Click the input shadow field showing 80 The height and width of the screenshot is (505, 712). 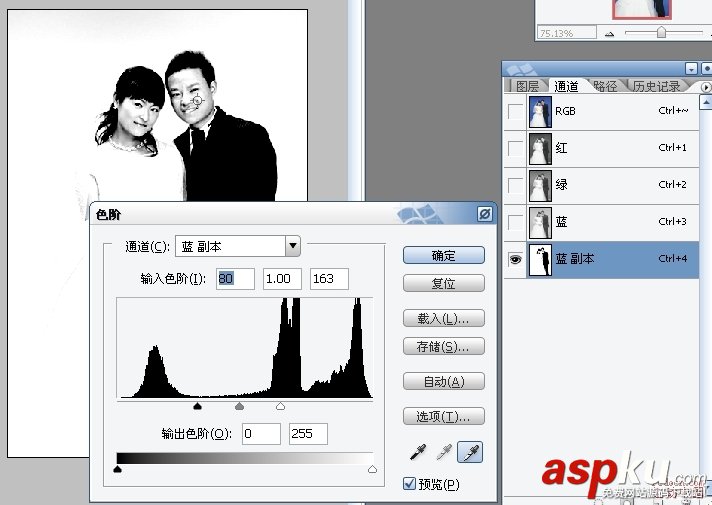pos(235,278)
